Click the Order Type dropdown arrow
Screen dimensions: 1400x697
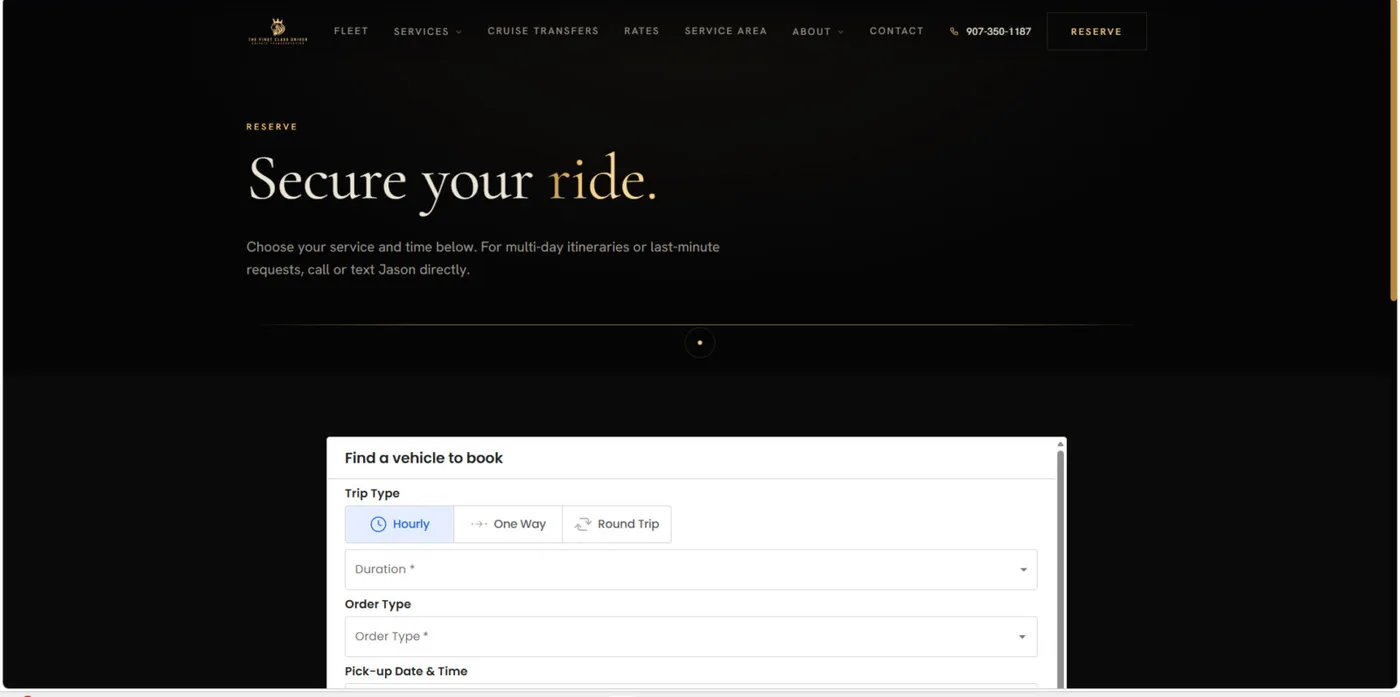(x=1022, y=637)
